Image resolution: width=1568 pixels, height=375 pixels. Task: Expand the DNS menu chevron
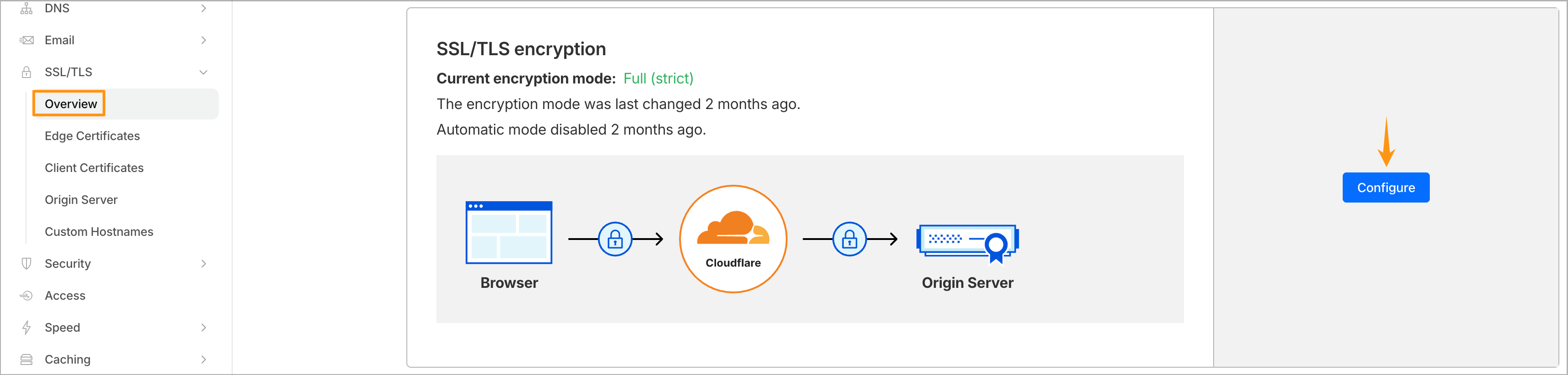coord(204,9)
